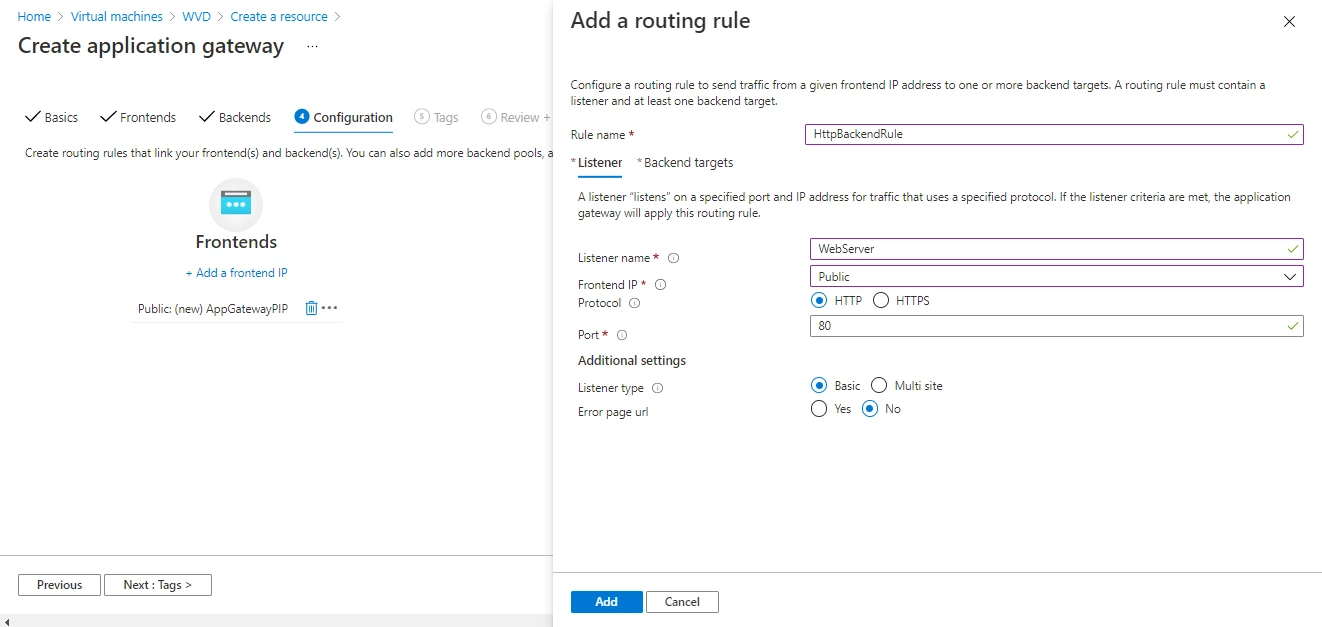Navigate to Virtual machines in breadcrumb
The height and width of the screenshot is (627, 1322).
tap(116, 17)
